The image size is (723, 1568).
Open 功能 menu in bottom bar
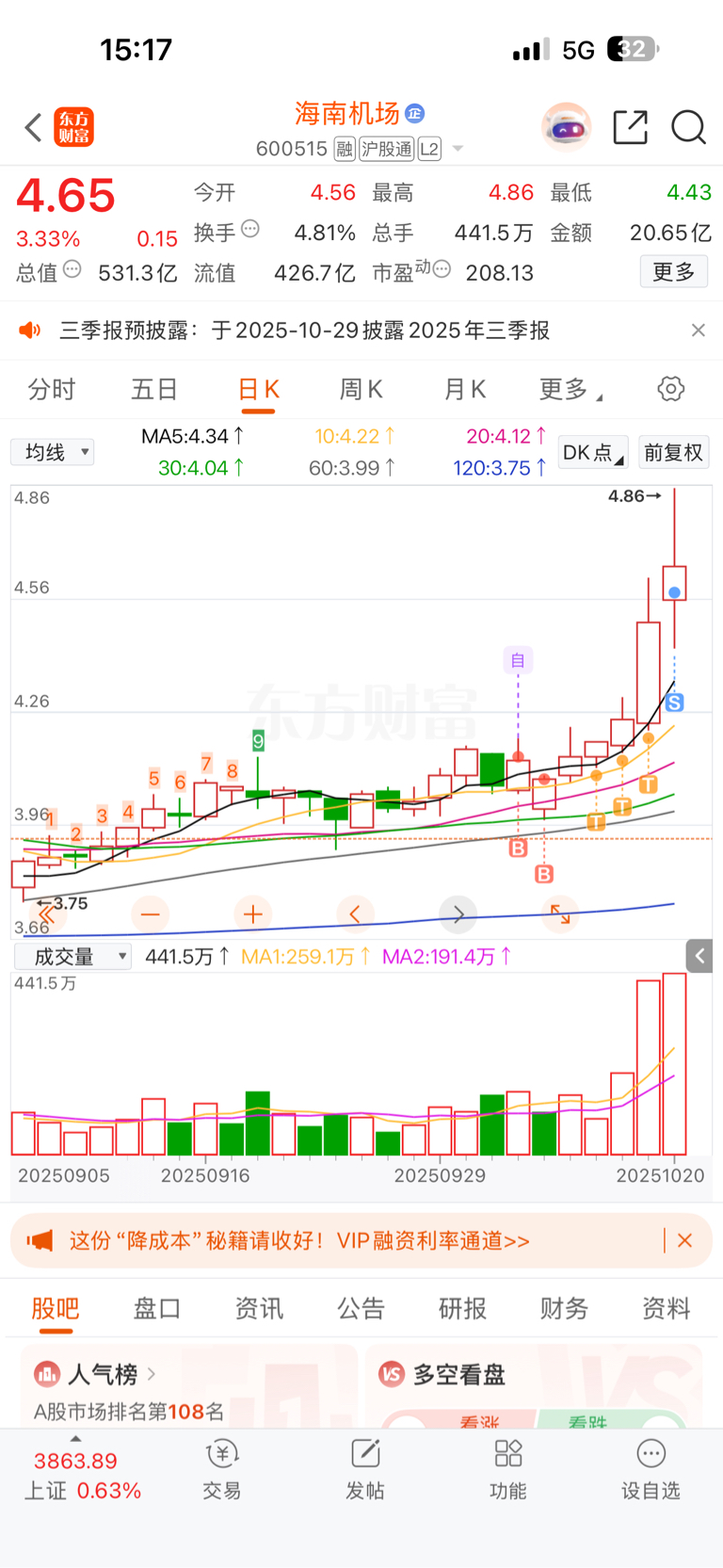click(508, 1470)
